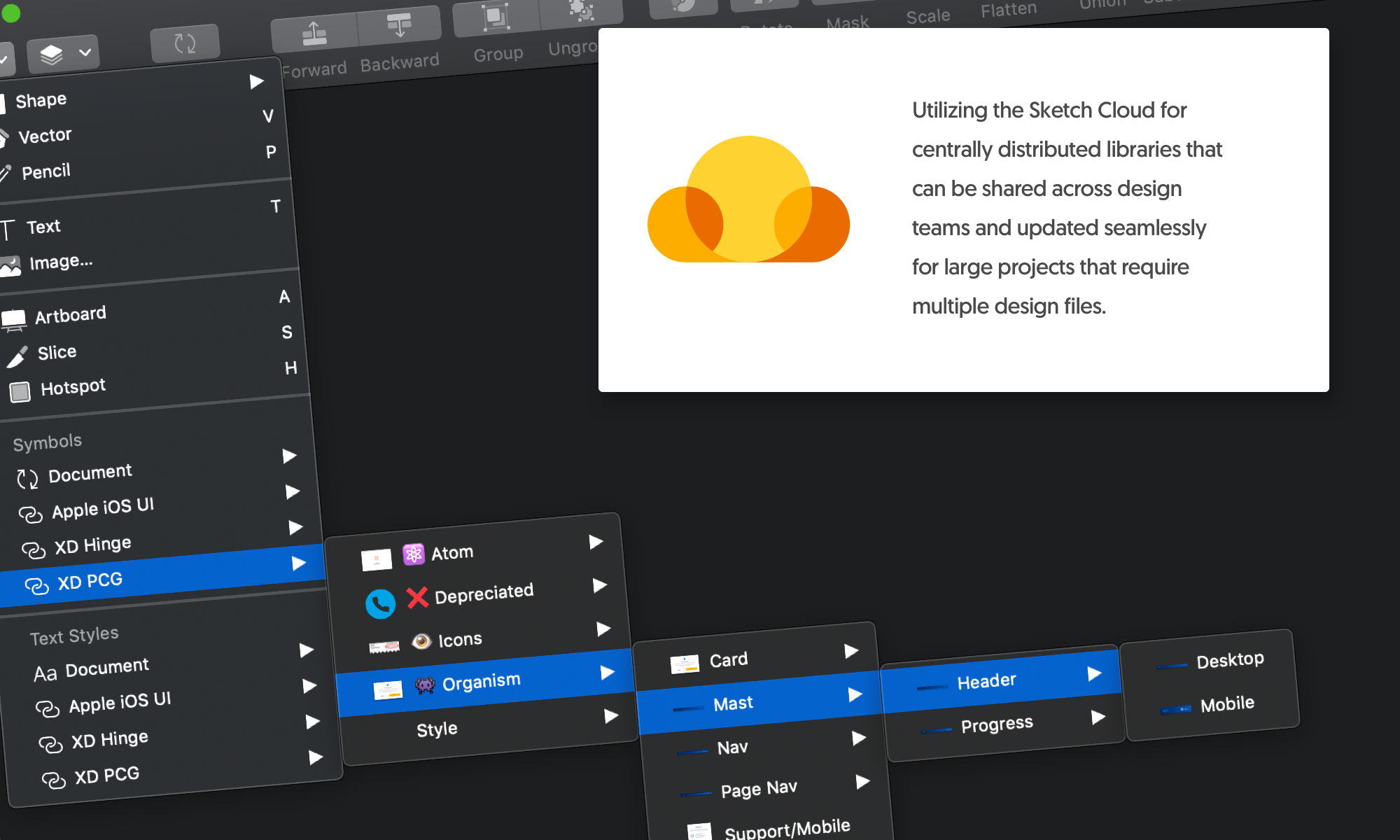Expand the Icons submenu
Viewport: 1400px width, 840px height.
(460, 640)
